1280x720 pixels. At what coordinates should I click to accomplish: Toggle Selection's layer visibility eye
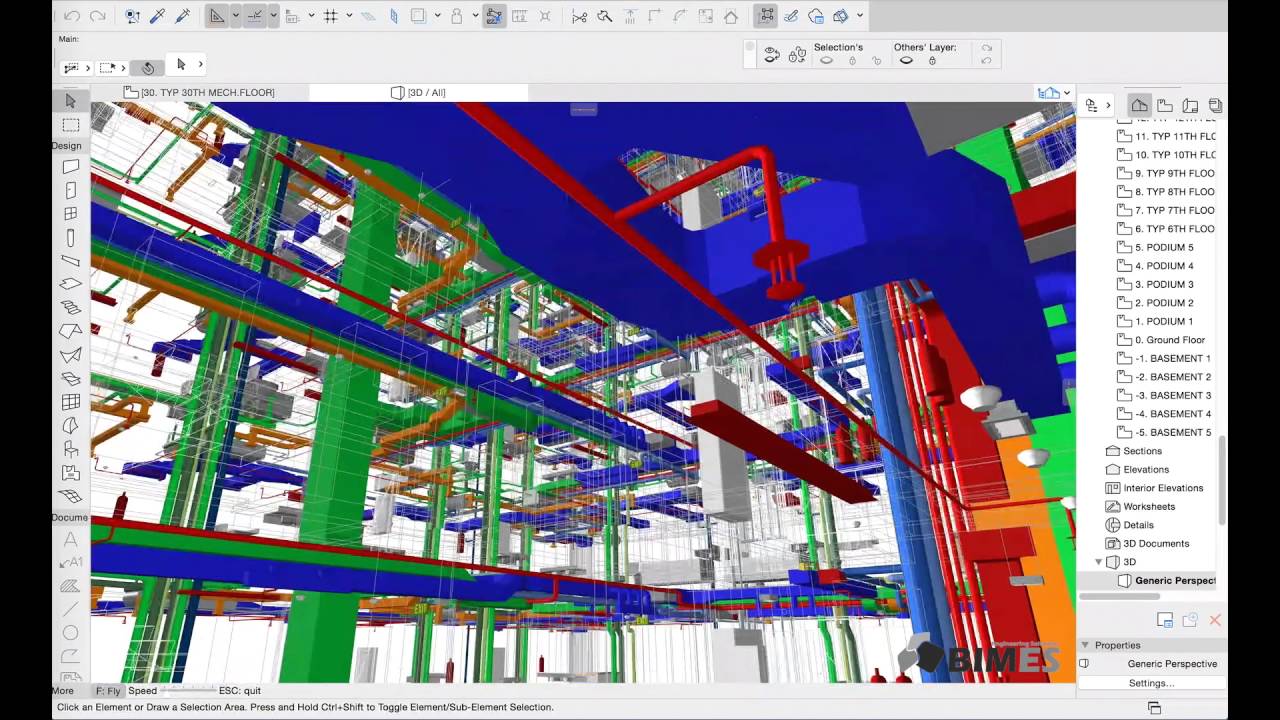826,60
